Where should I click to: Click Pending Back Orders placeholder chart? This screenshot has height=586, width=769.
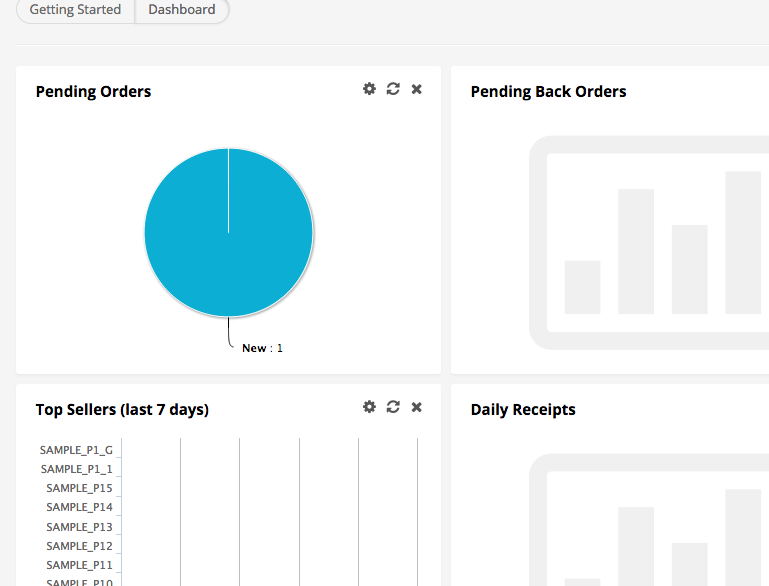(649, 243)
